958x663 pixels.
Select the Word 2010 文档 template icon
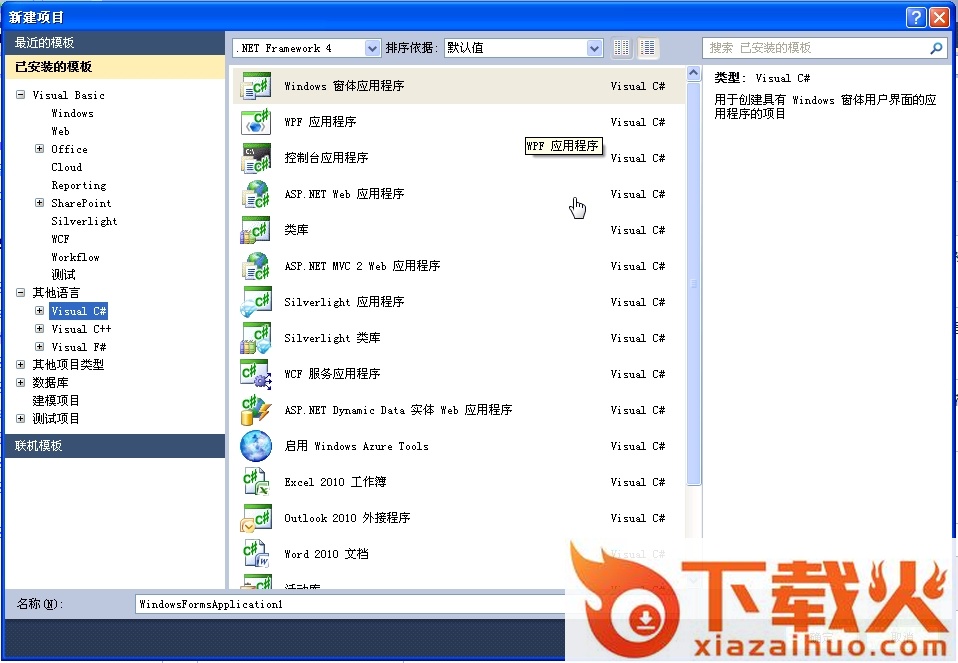255,554
